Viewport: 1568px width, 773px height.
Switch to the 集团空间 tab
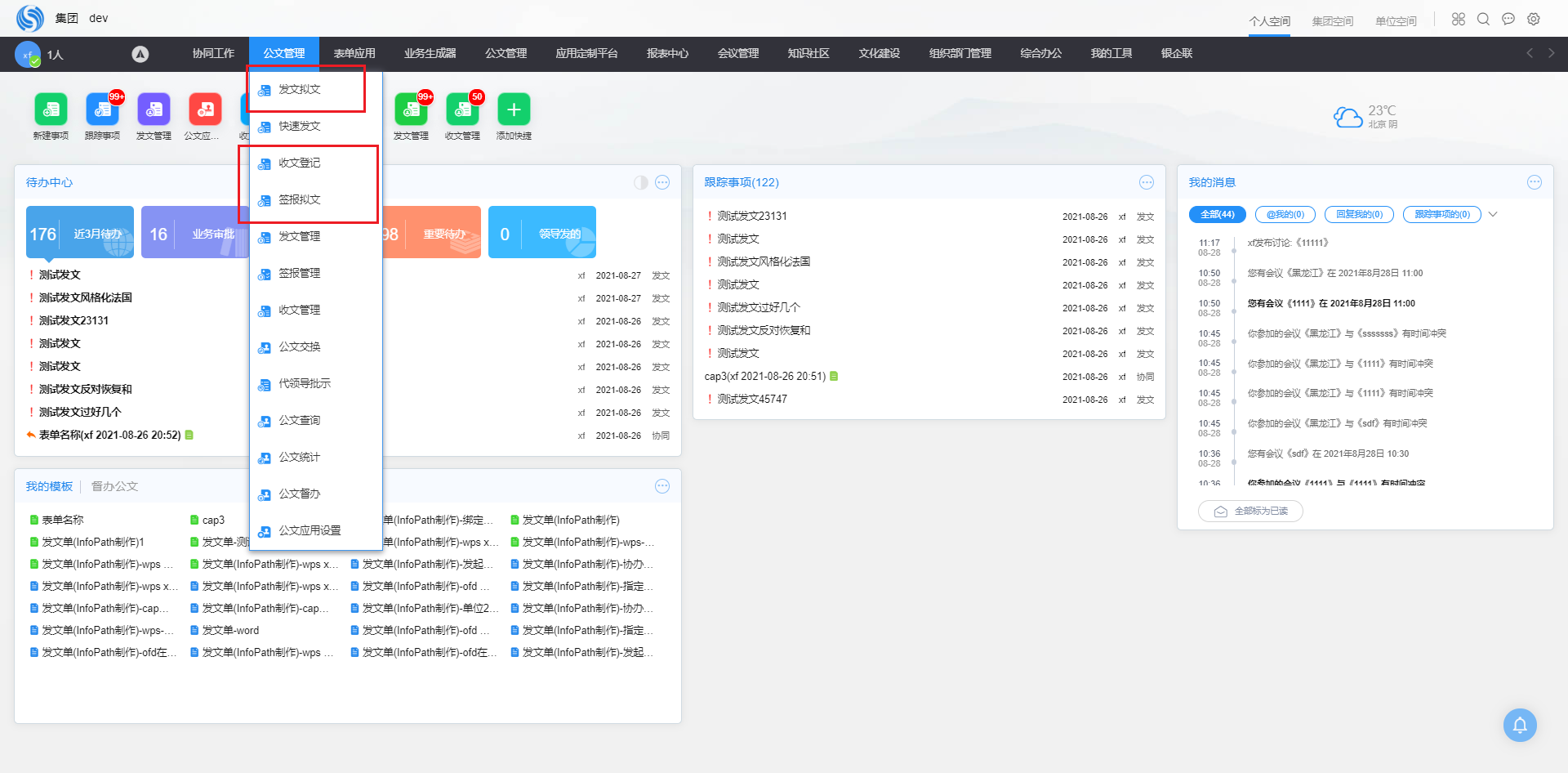pos(1332,21)
